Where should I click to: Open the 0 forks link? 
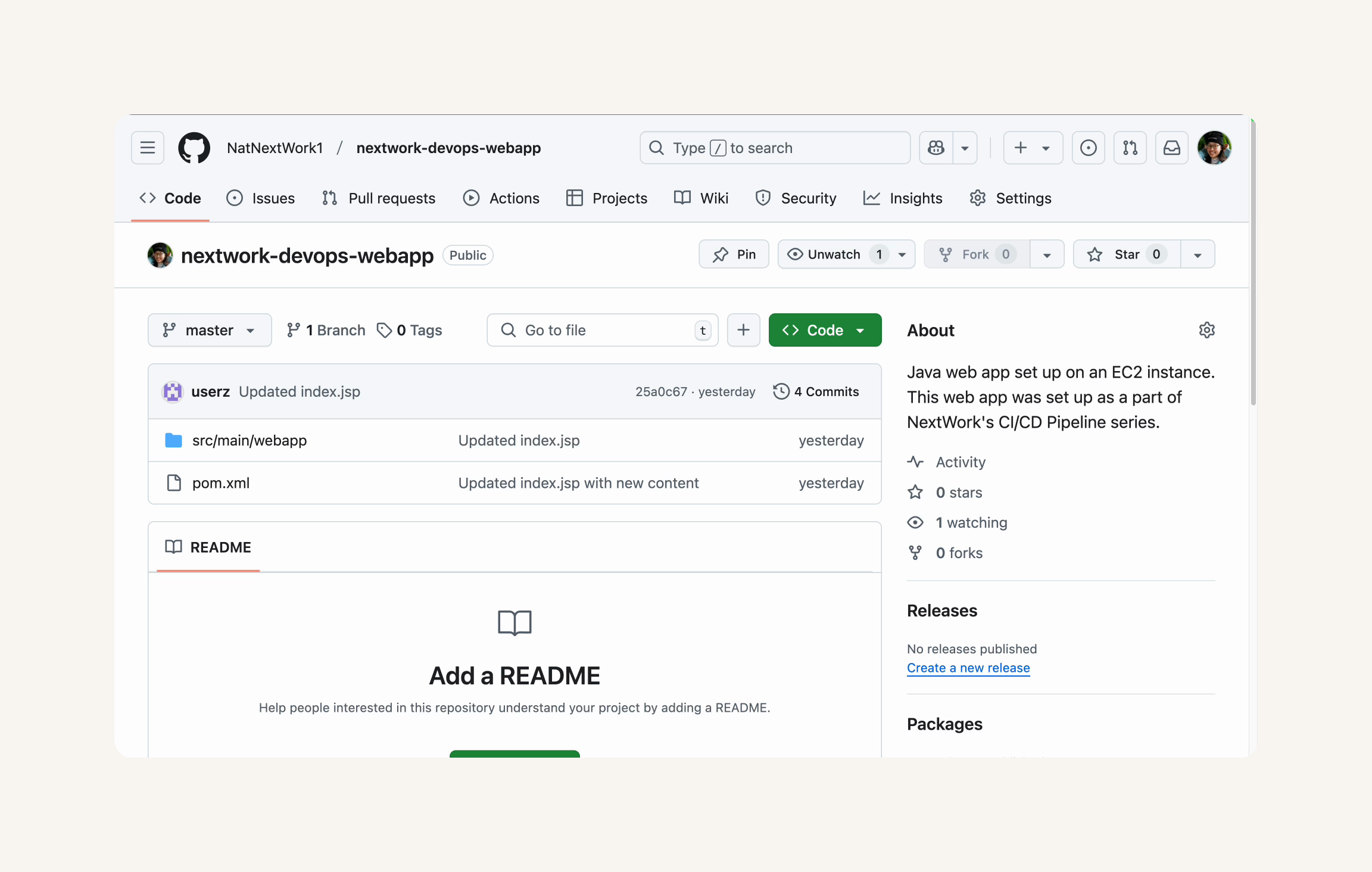tap(945, 553)
